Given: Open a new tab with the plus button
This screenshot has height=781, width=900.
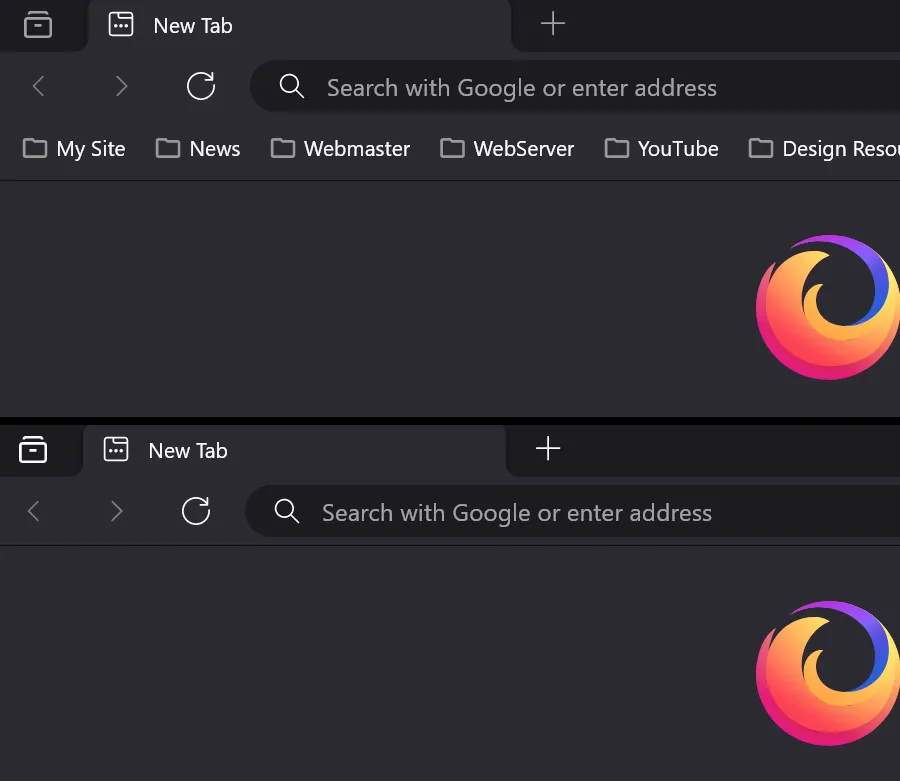Looking at the screenshot, I should point(552,25).
